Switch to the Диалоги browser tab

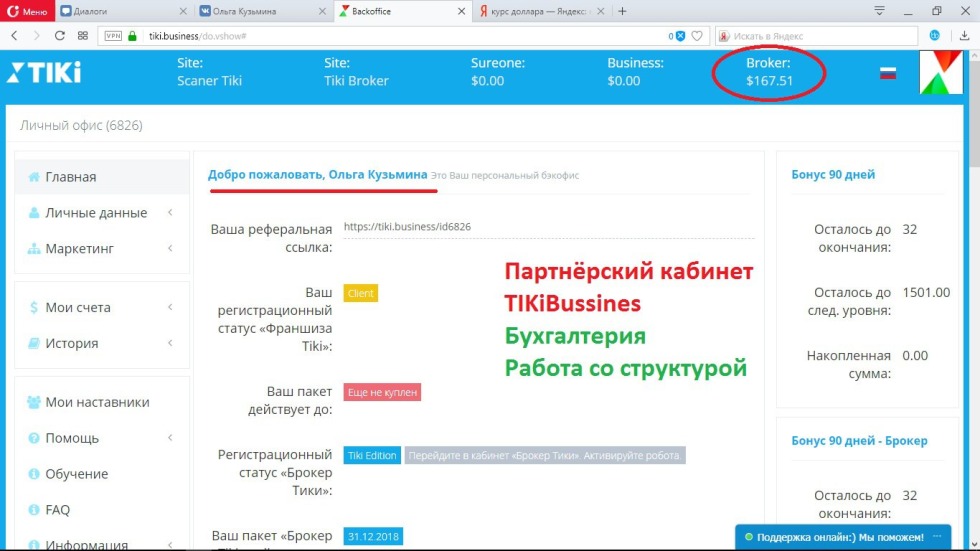pos(117,11)
